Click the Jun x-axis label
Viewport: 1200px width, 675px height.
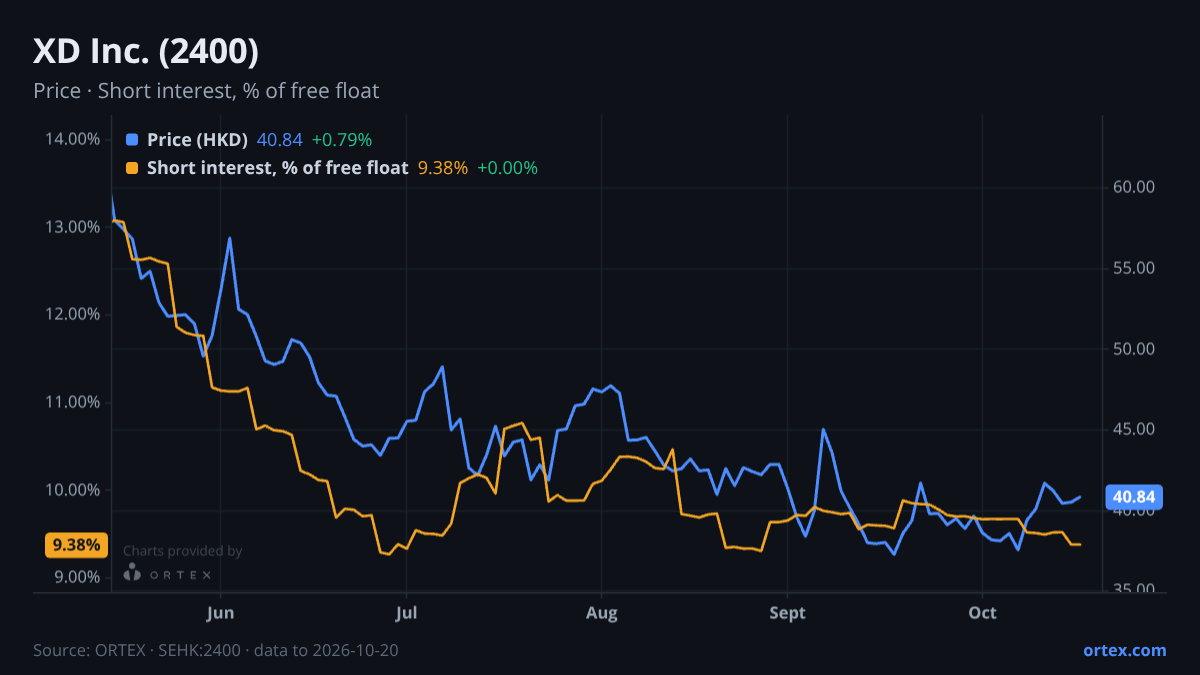220,613
